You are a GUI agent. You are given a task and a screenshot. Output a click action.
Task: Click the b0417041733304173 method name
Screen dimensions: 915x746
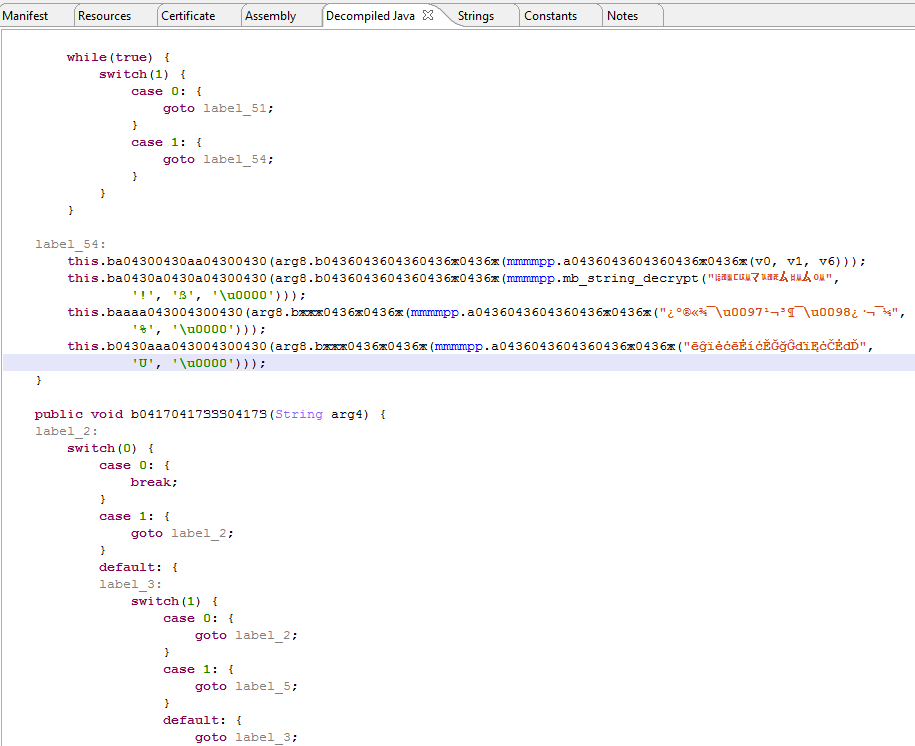198,414
